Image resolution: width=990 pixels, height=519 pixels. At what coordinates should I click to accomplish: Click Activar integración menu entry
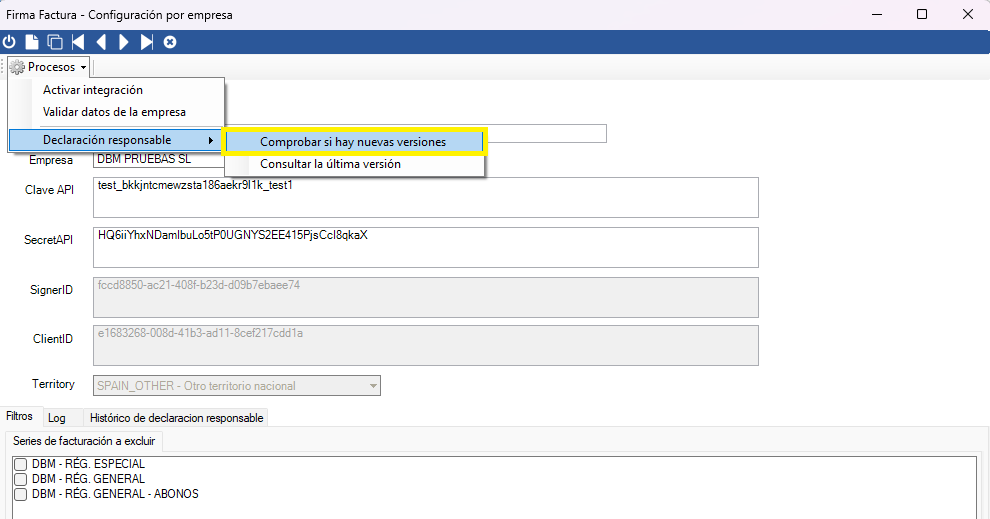[x=93, y=90]
